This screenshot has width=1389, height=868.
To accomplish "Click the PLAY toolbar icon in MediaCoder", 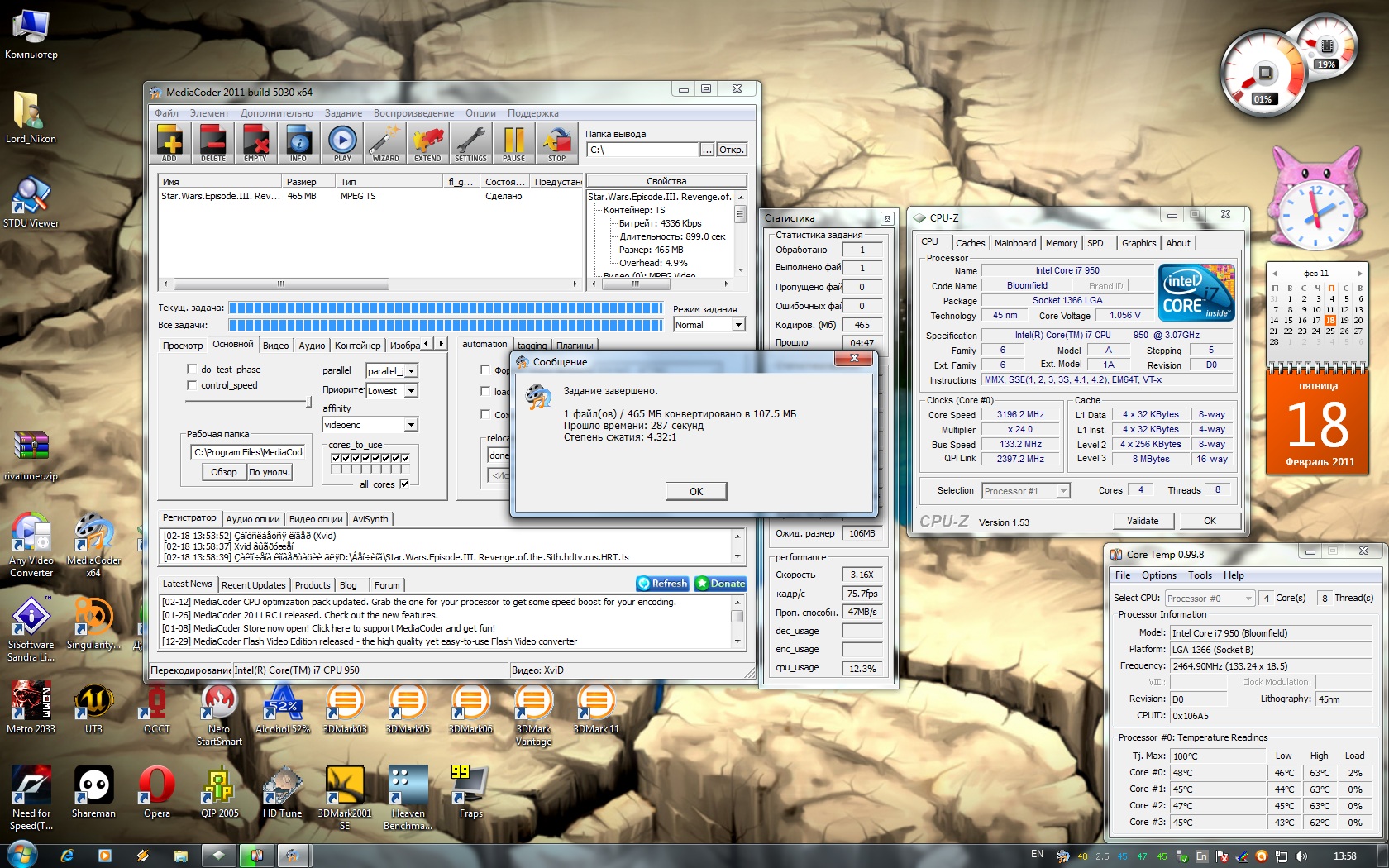I will pos(342,142).
